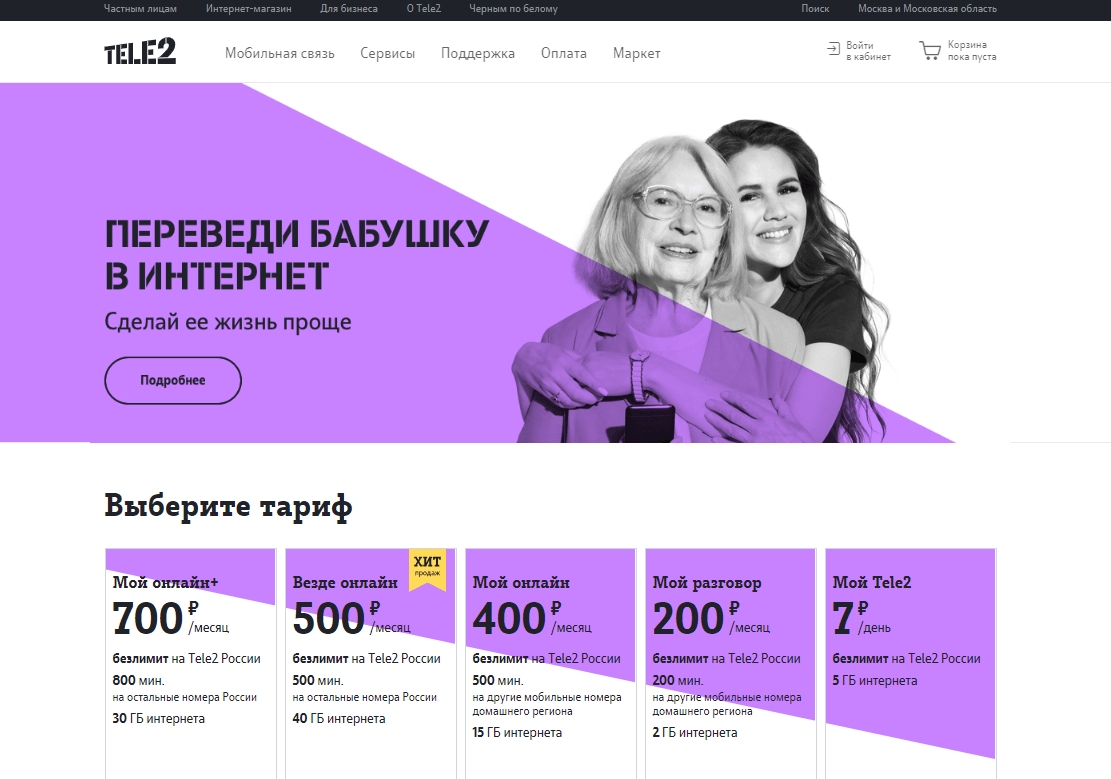The width and height of the screenshot is (1111, 779).
Task: Click Поиск in top bar
Action: tap(816, 9)
